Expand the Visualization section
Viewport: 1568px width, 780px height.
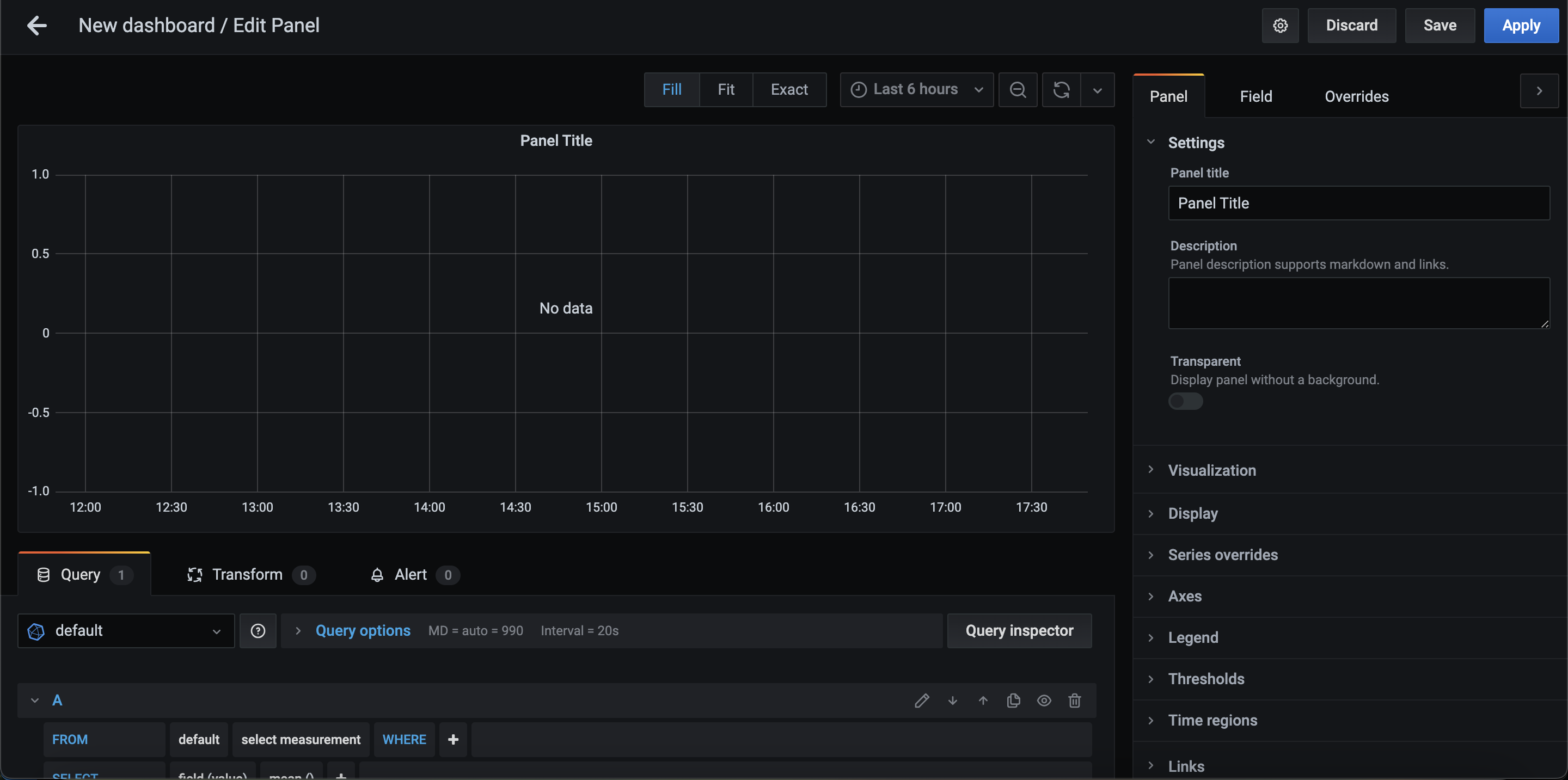[x=1211, y=470]
